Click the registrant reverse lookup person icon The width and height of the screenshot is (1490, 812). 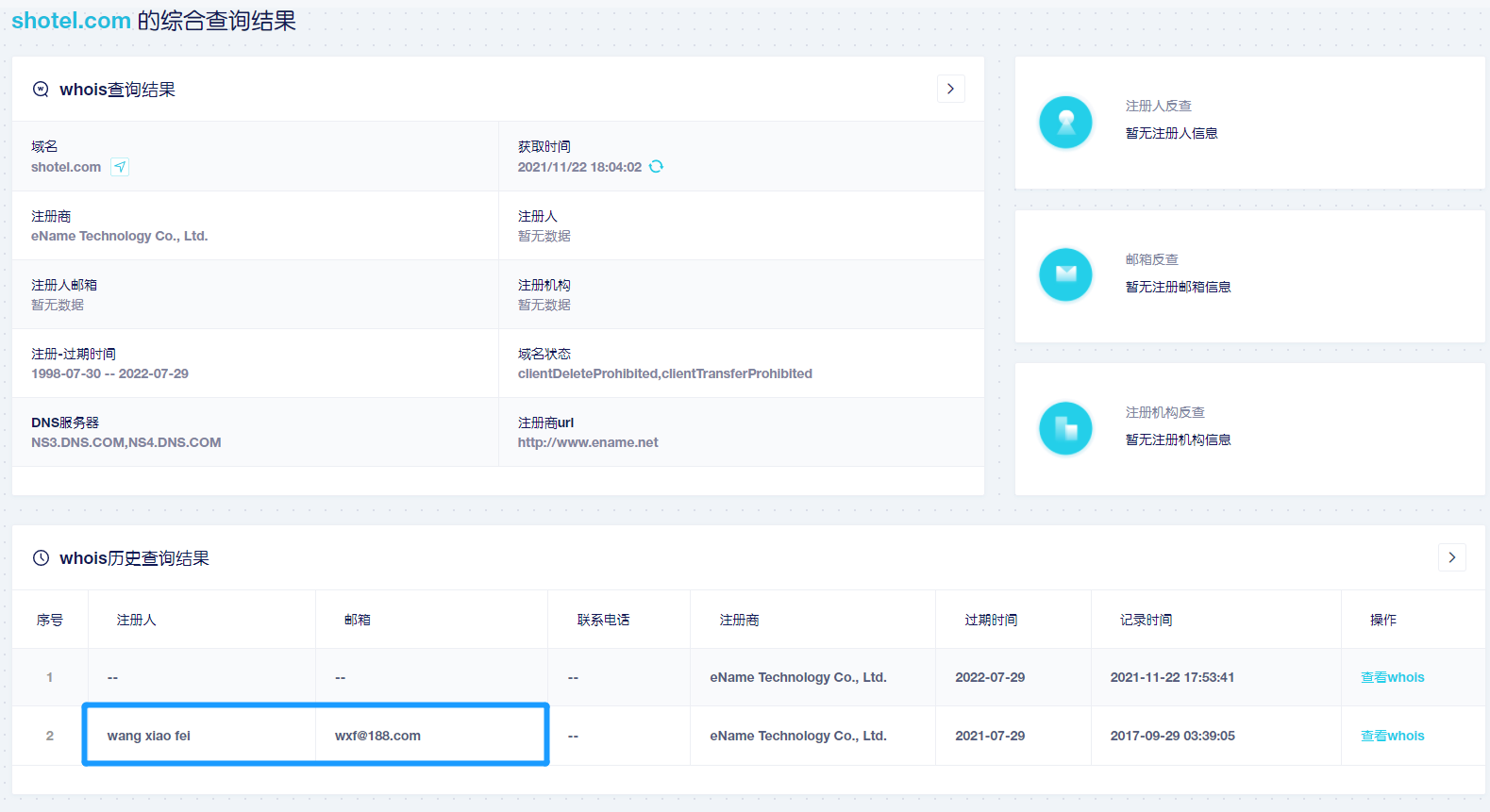click(x=1065, y=123)
